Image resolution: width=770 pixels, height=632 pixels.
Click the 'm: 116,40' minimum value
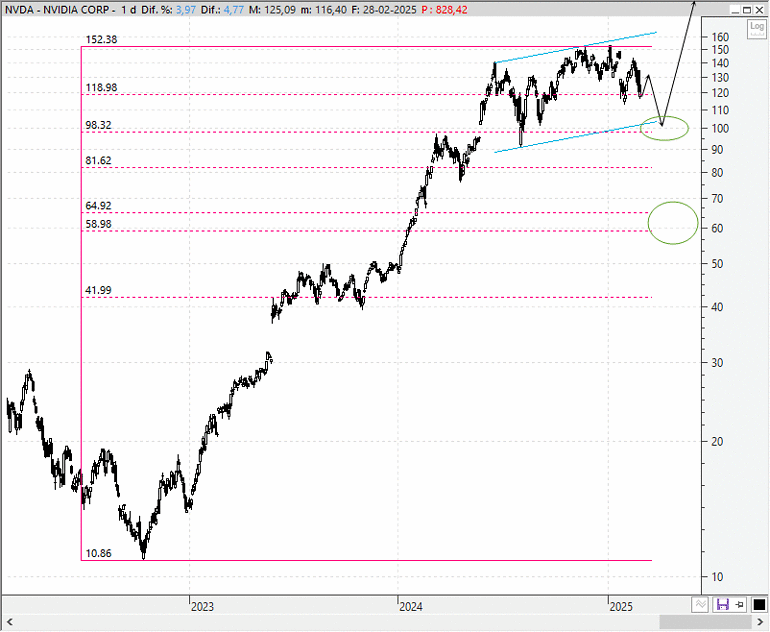[x=324, y=10]
